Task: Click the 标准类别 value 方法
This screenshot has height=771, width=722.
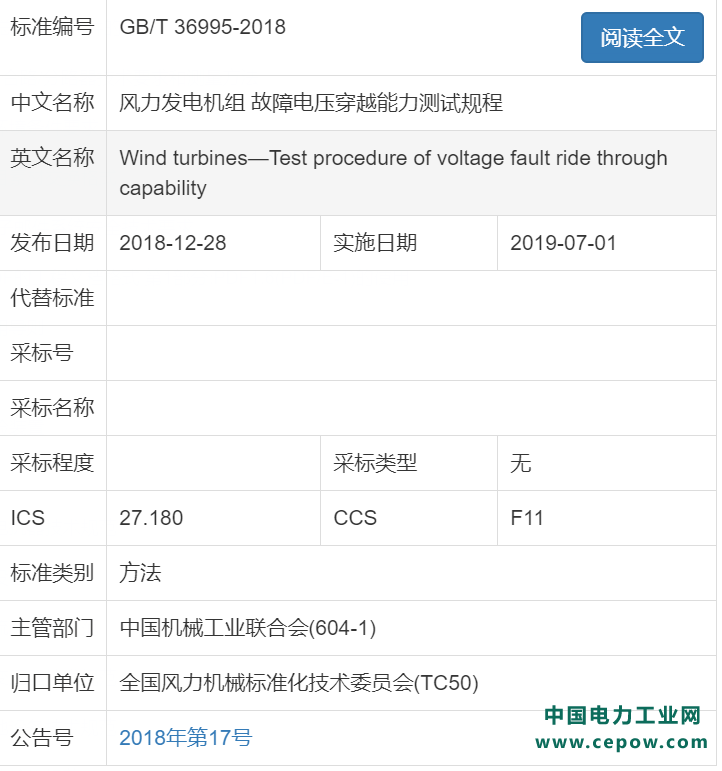Action: (140, 573)
